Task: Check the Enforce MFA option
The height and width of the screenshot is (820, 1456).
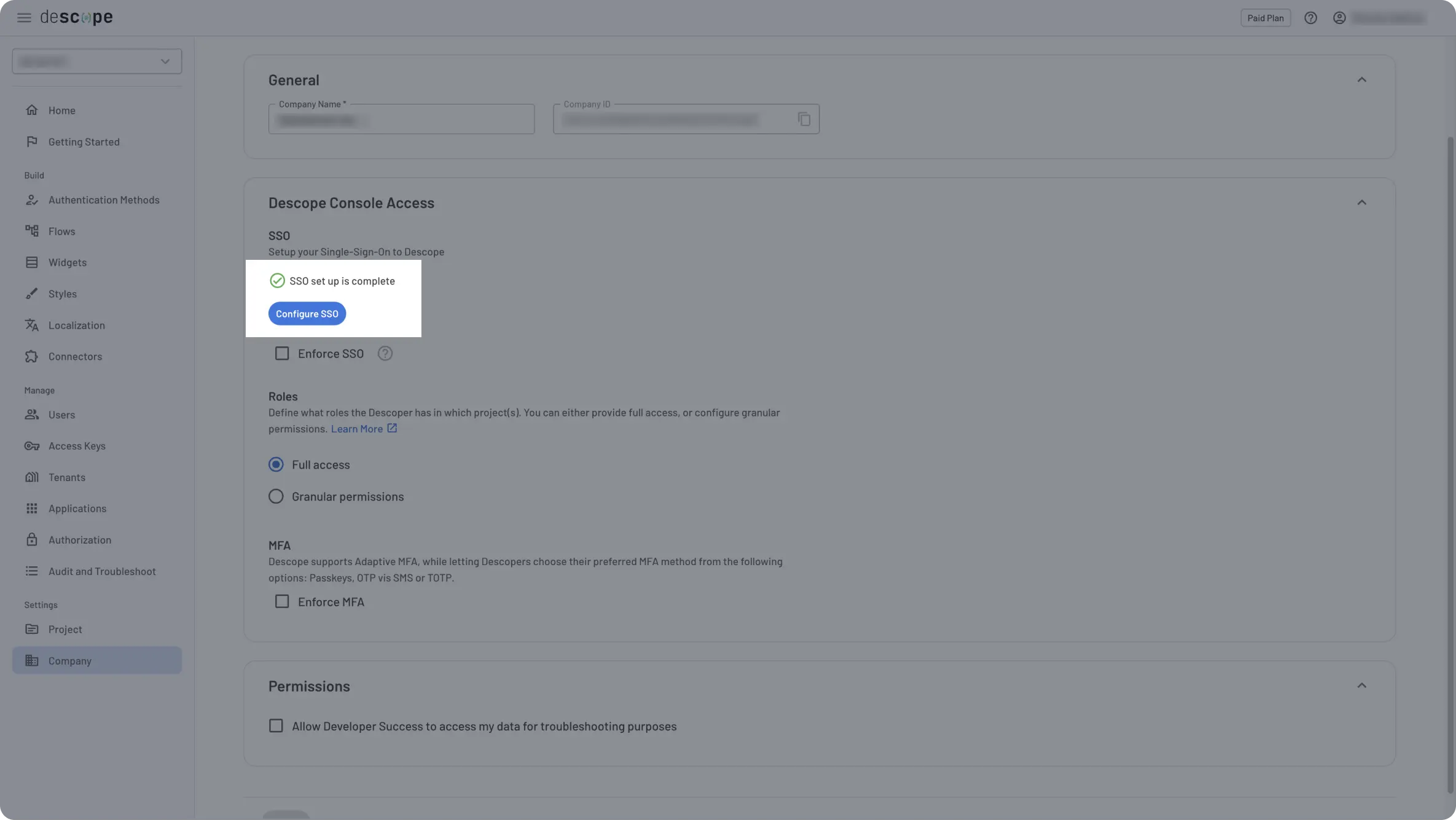Action: coord(282,601)
